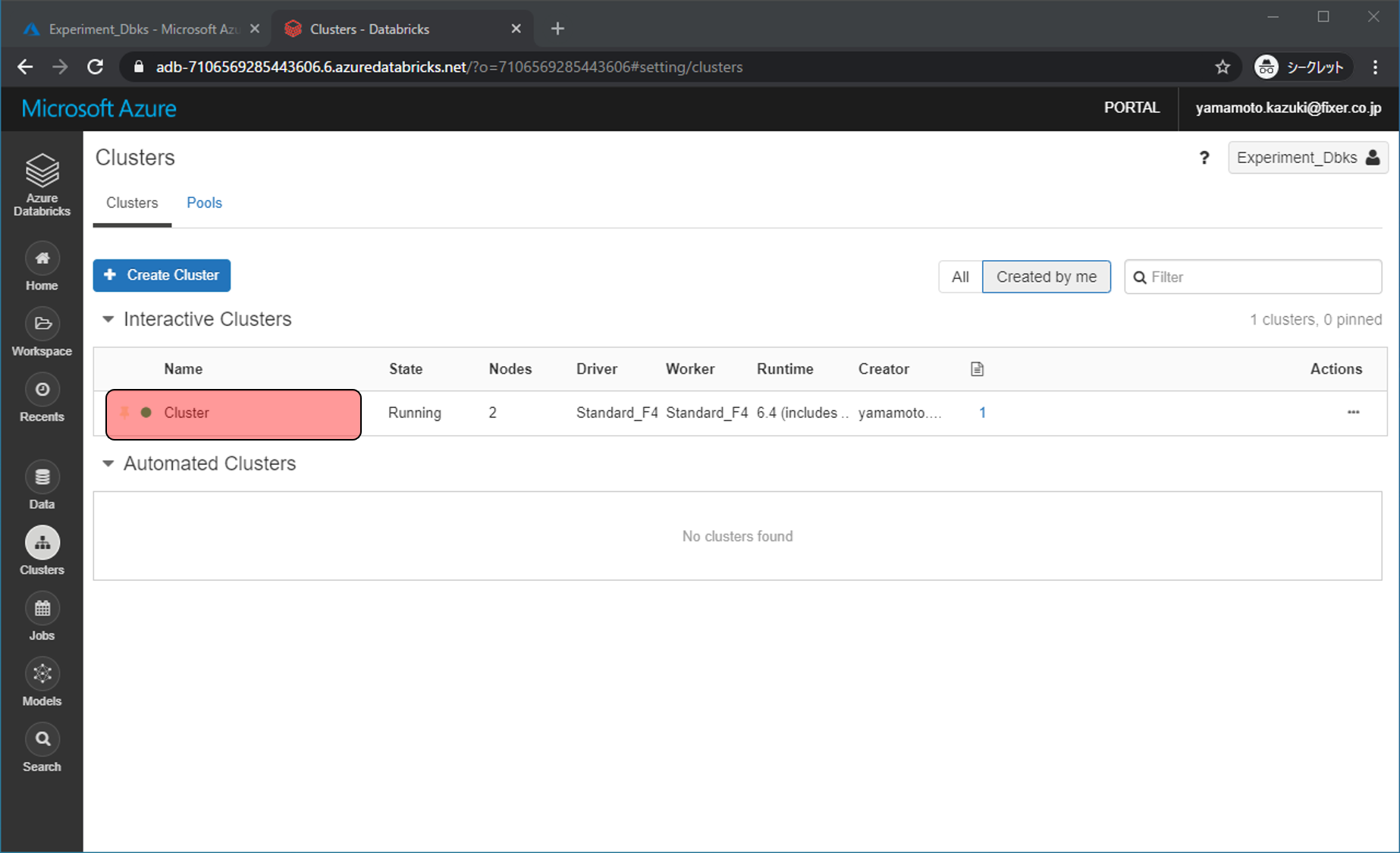Image resolution: width=1400 pixels, height=853 pixels.
Task: Select the Created by me filter
Action: tap(1046, 277)
